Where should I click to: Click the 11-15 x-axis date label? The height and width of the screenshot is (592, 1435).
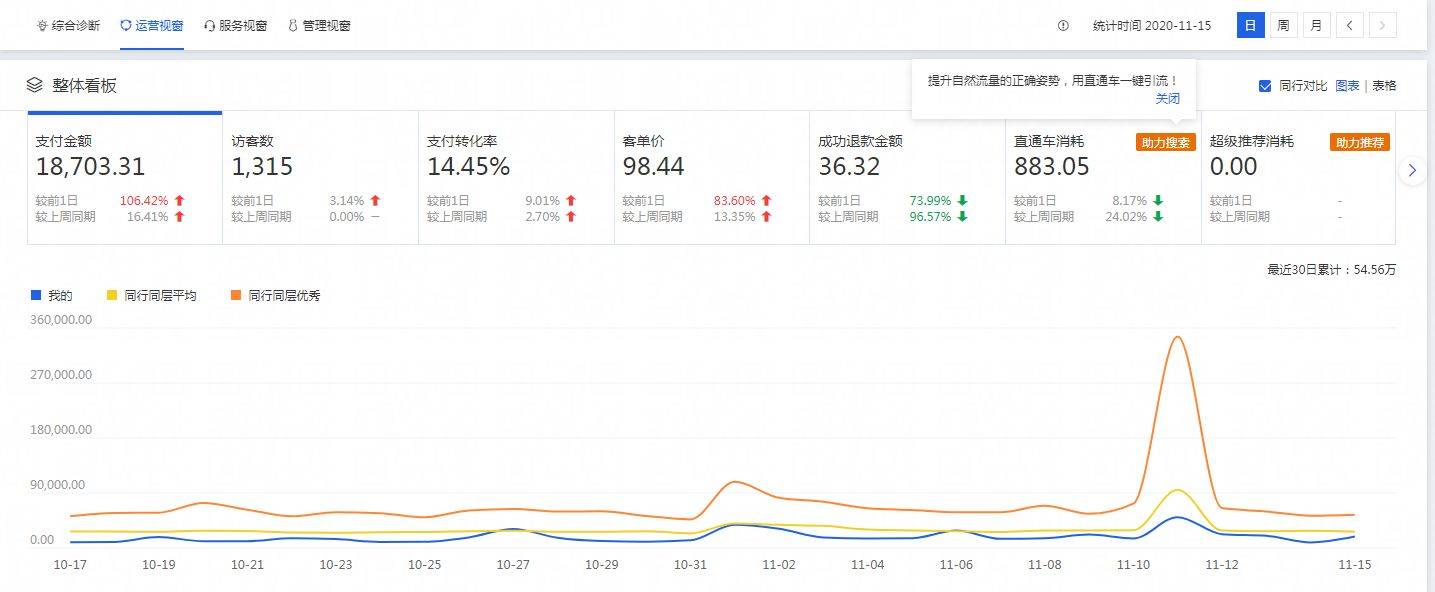point(1355,565)
